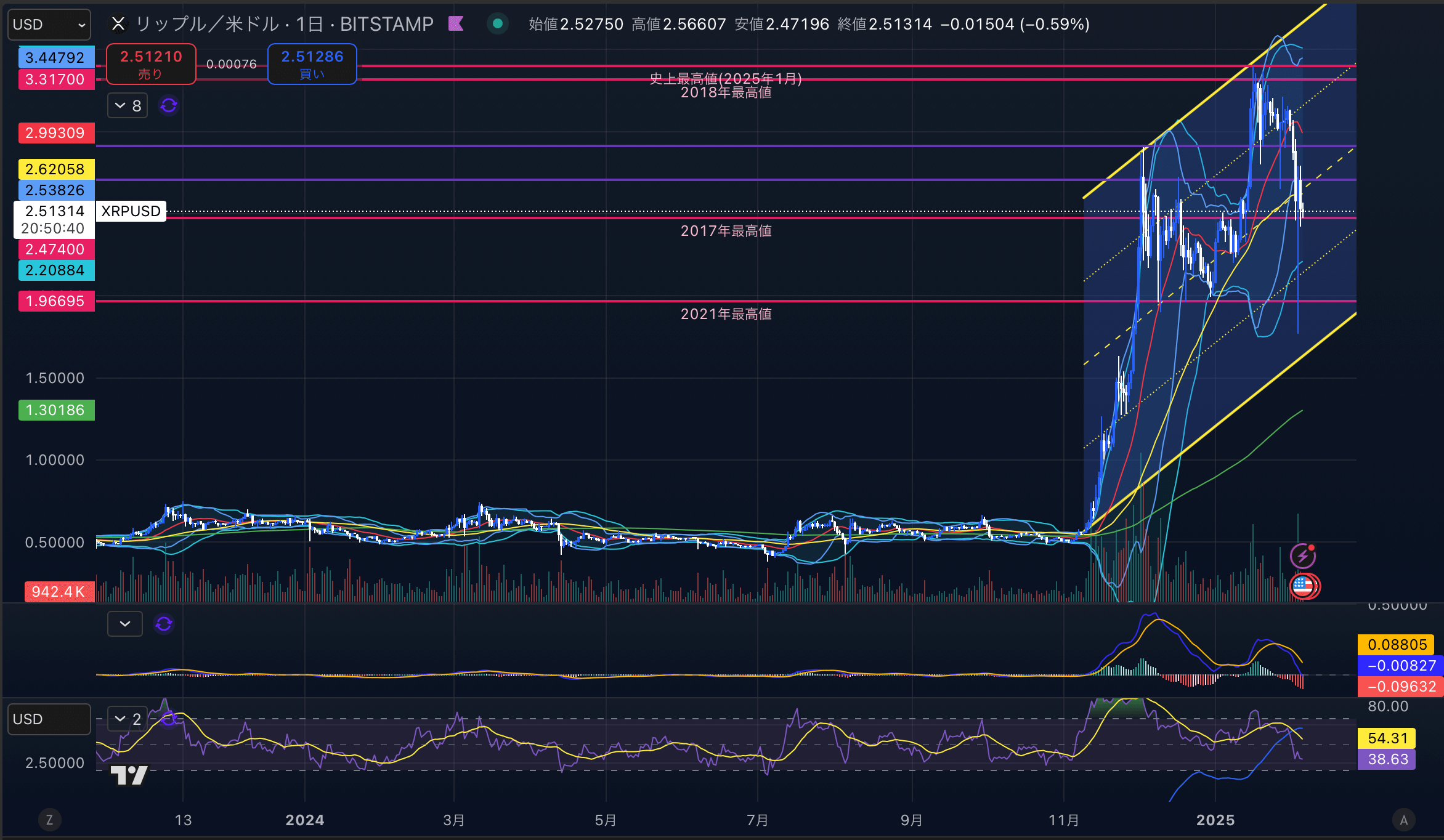Image resolution: width=1444 pixels, height=840 pixels.
Task: Click the 史上最高値(2025年1月) line label
Action: pyautogui.click(x=726, y=78)
